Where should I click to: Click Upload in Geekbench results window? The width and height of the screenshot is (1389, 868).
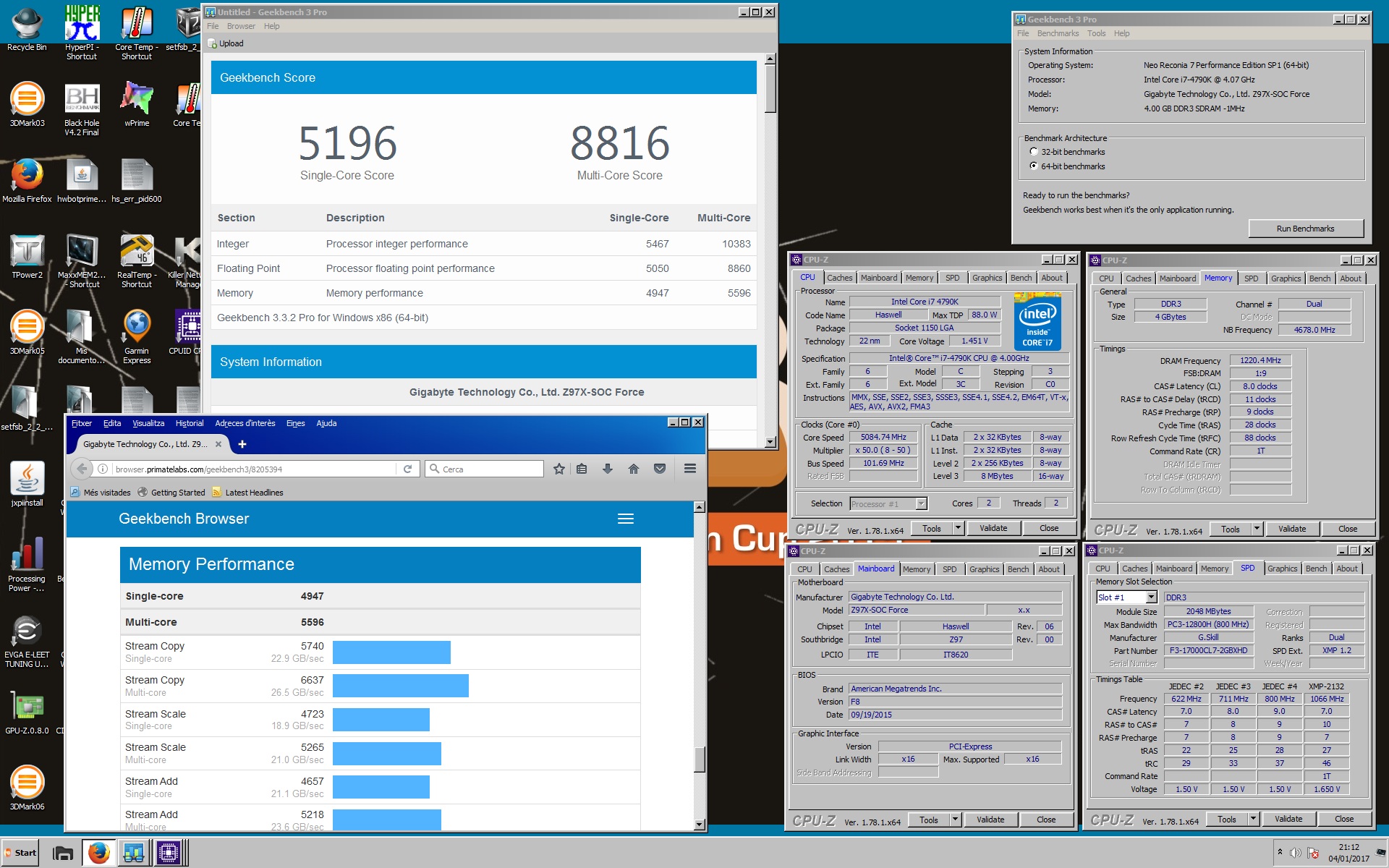pyautogui.click(x=226, y=43)
